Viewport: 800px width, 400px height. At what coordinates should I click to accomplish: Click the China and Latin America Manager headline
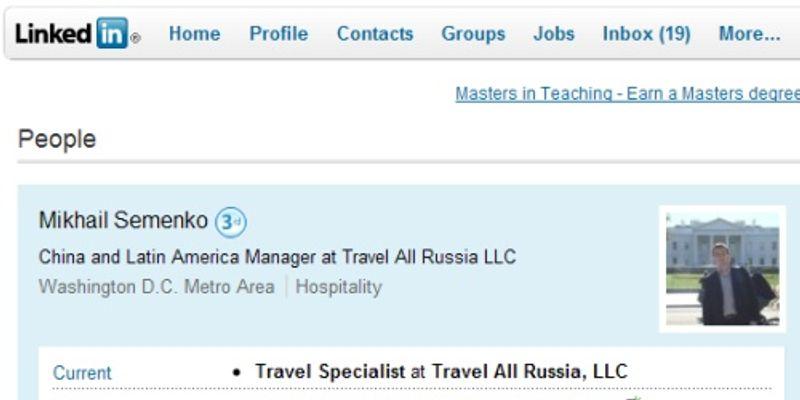277,256
